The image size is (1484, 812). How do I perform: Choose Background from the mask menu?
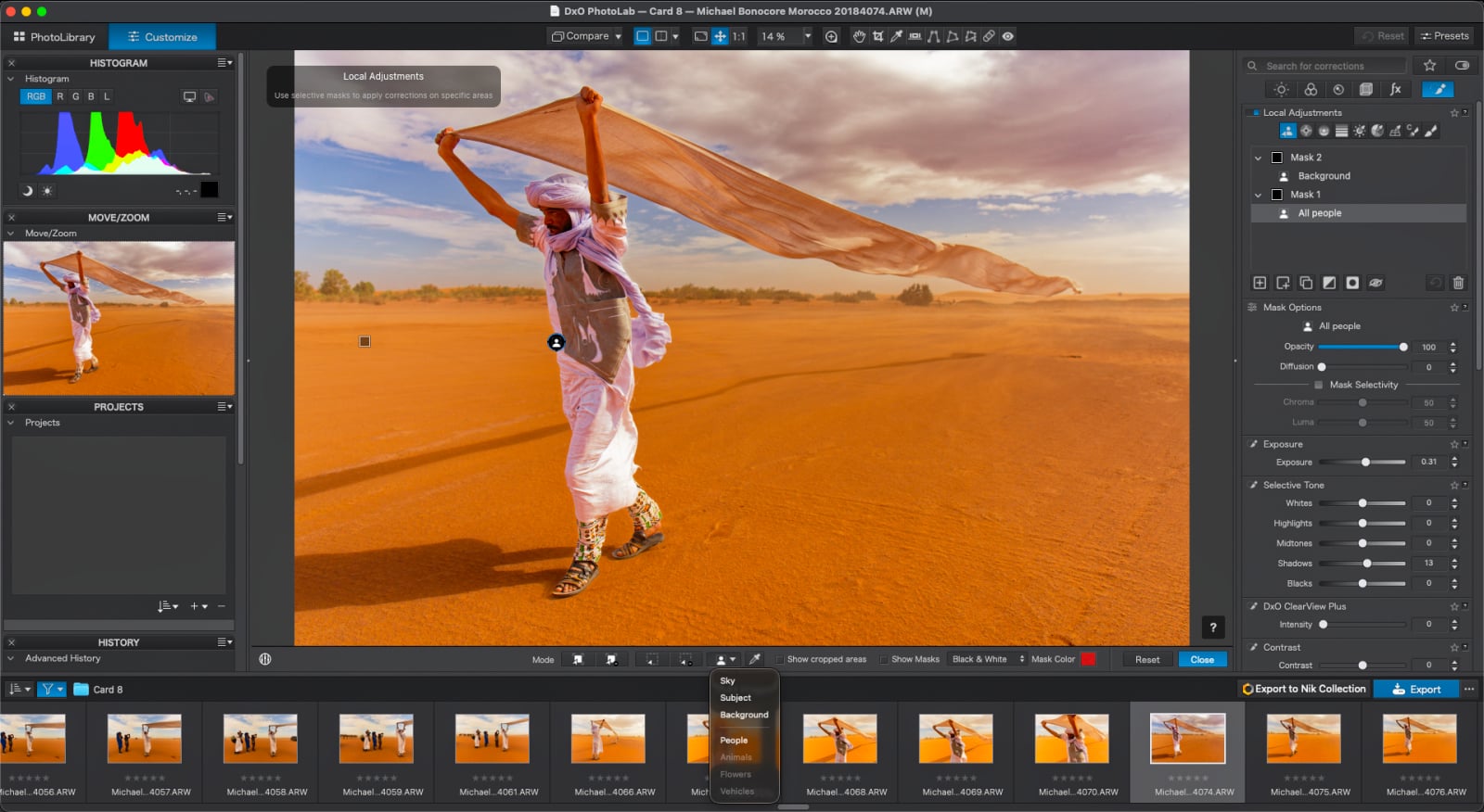tap(744, 715)
